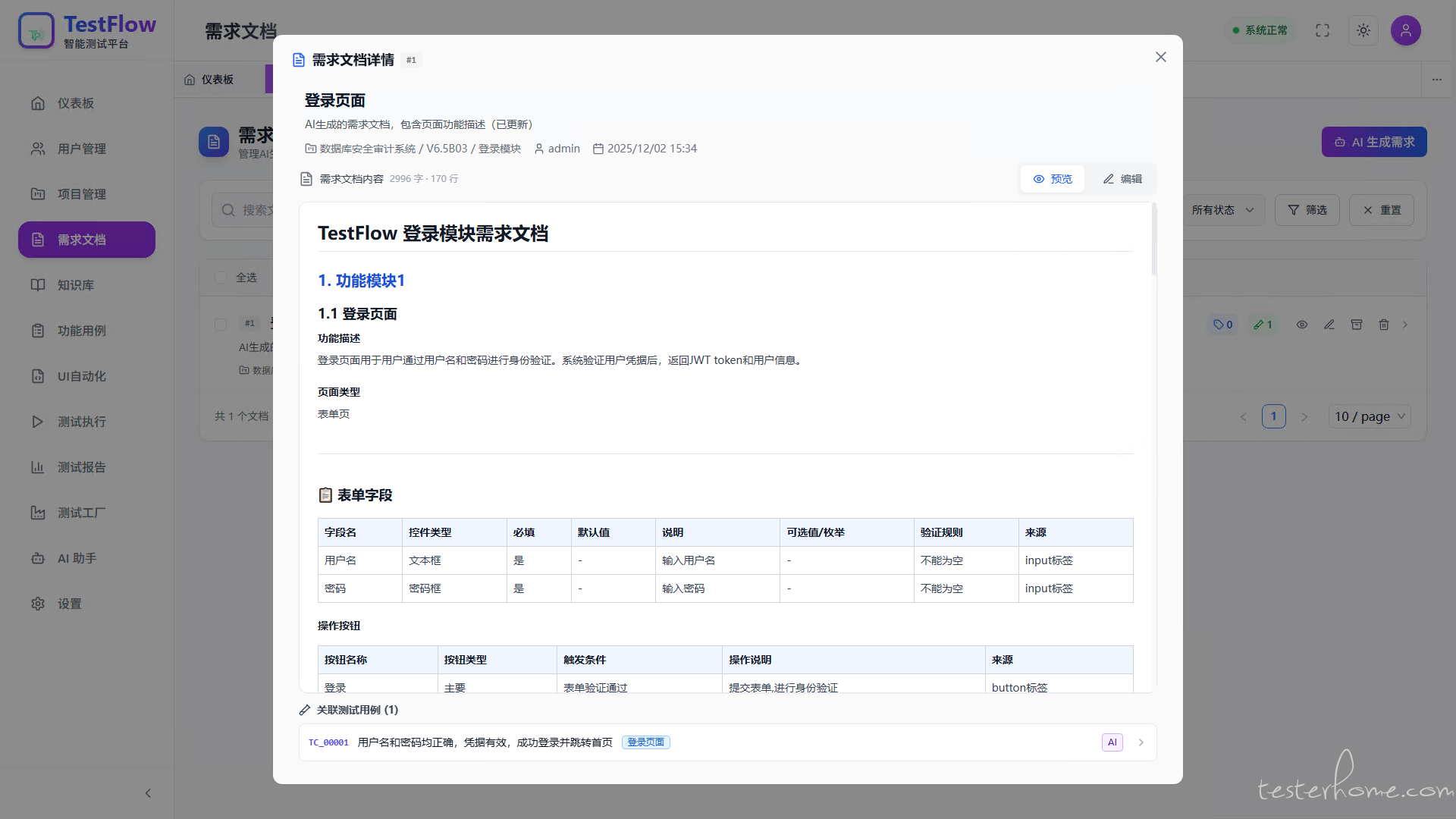Check the 全选 select-all checkbox

[x=221, y=278]
